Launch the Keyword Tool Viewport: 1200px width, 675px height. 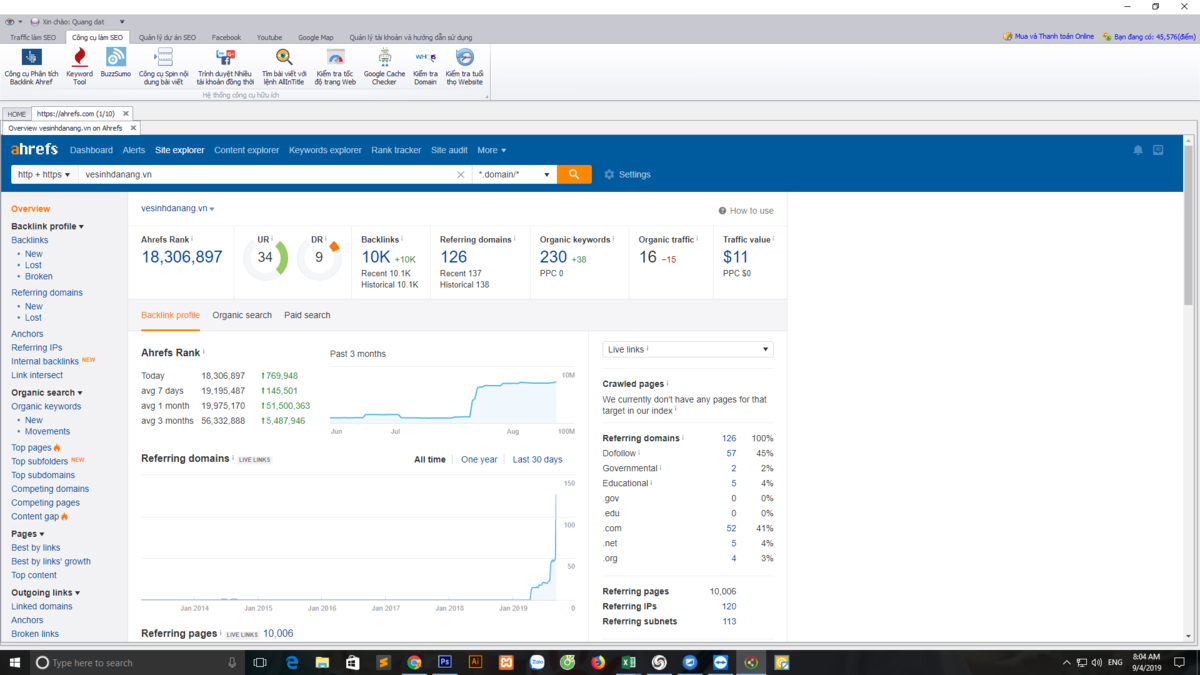tap(79, 67)
